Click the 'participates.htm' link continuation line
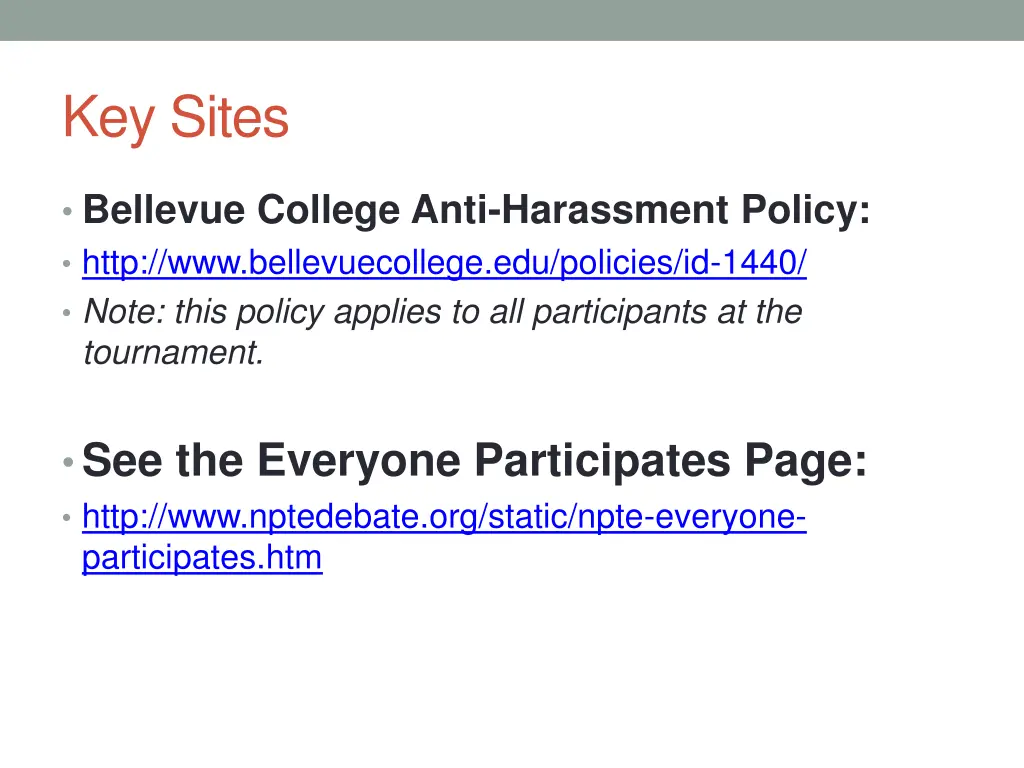Image resolution: width=1024 pixels, height=768 pixels. pyautogui.click(x=202, y=558)
